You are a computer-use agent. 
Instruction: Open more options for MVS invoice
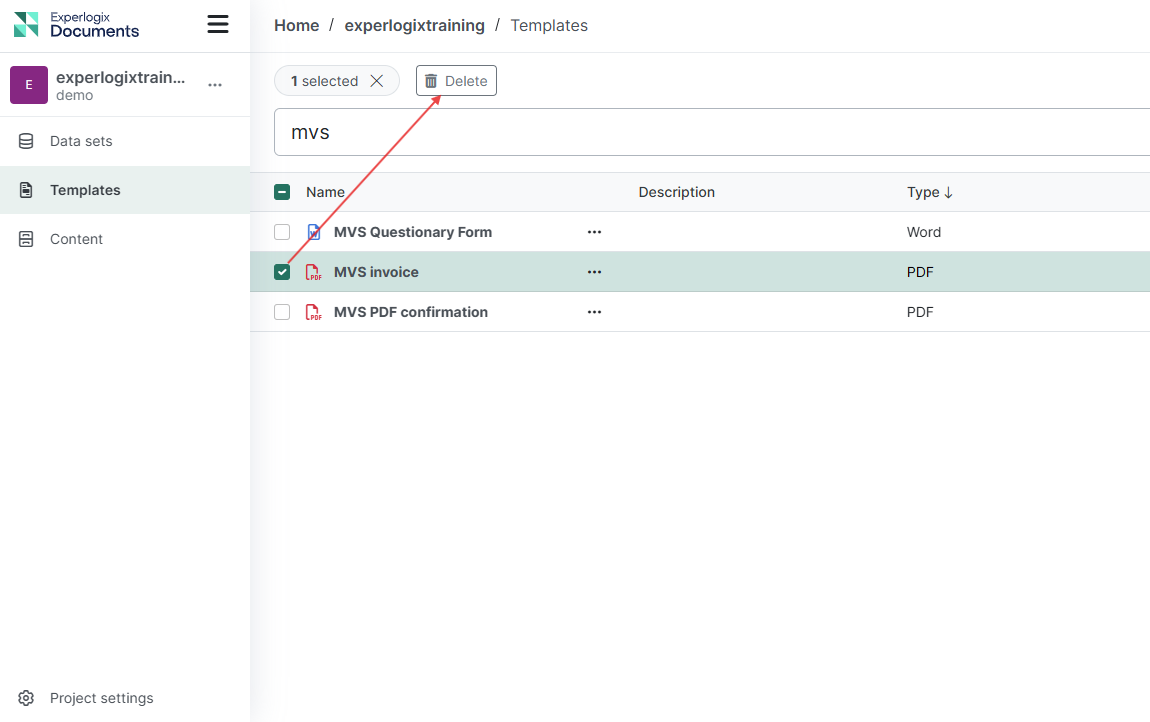coord(594,272)
